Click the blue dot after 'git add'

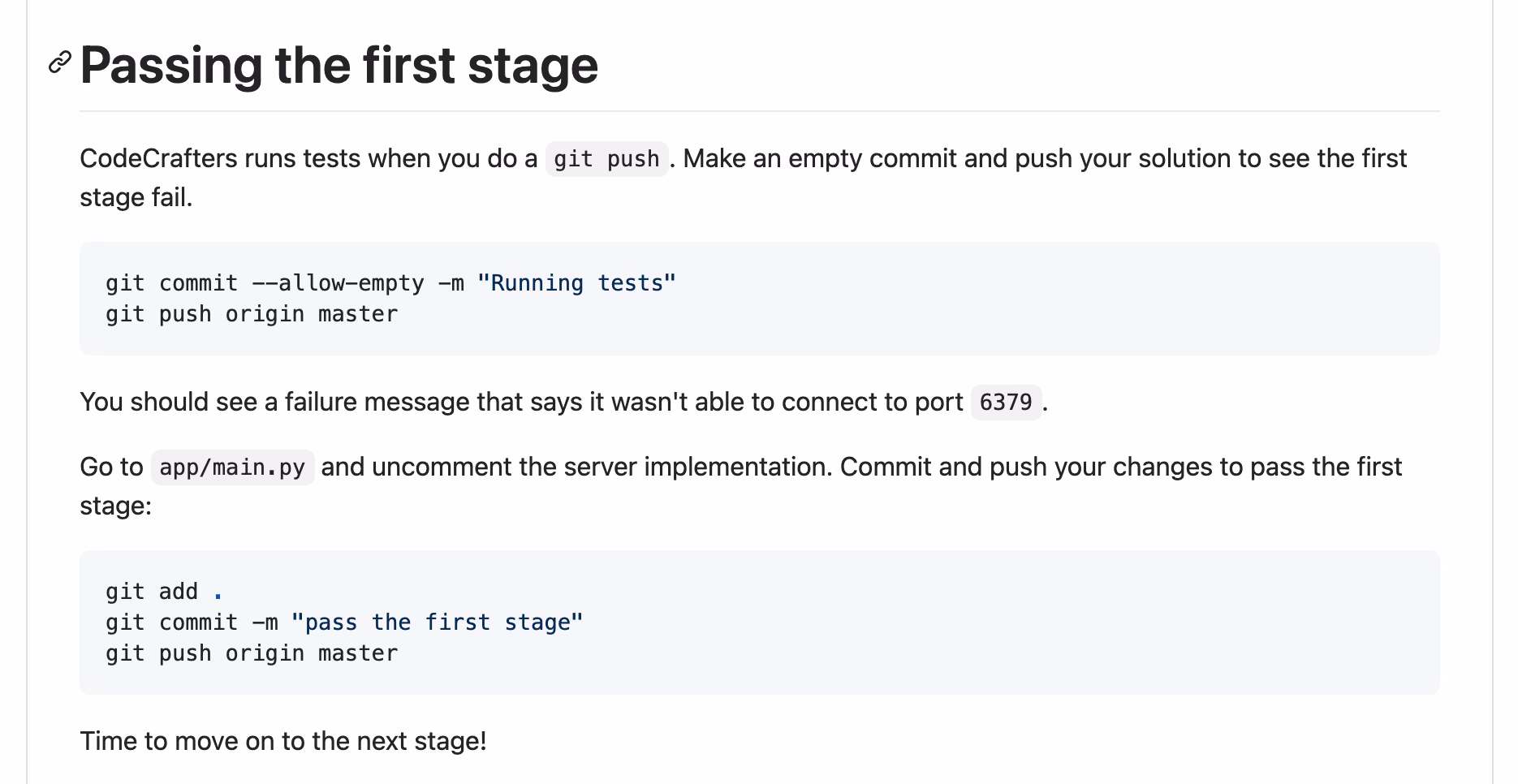pos(218,595)
